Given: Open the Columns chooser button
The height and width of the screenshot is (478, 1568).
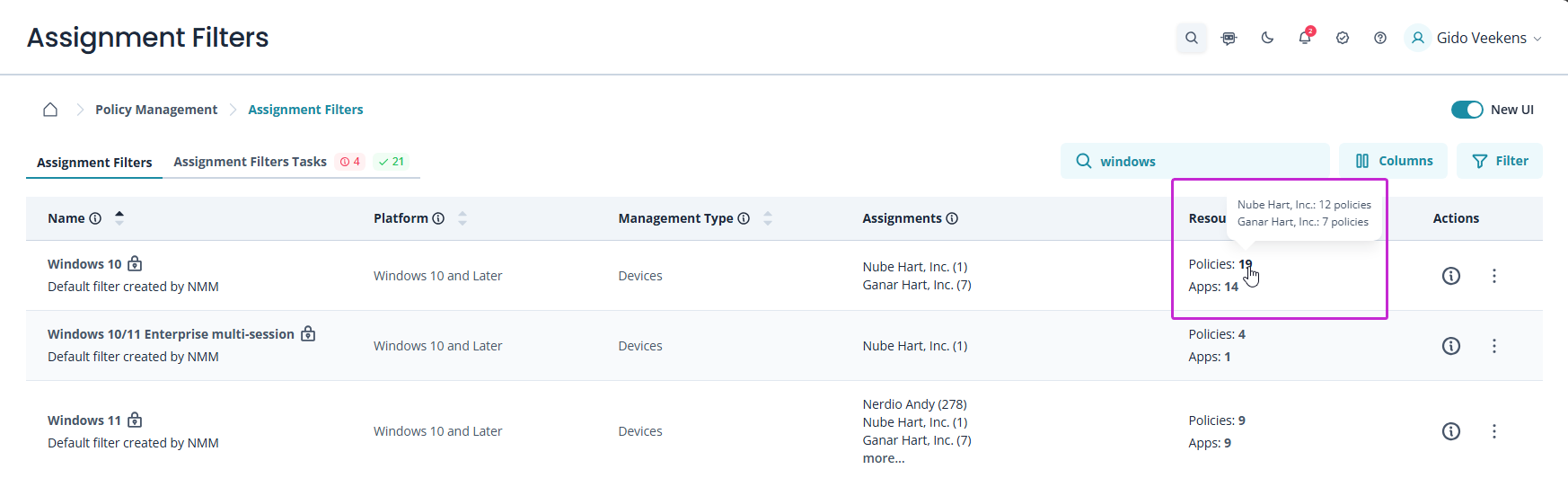Looking at the screenshot, I should [1393, 161].
